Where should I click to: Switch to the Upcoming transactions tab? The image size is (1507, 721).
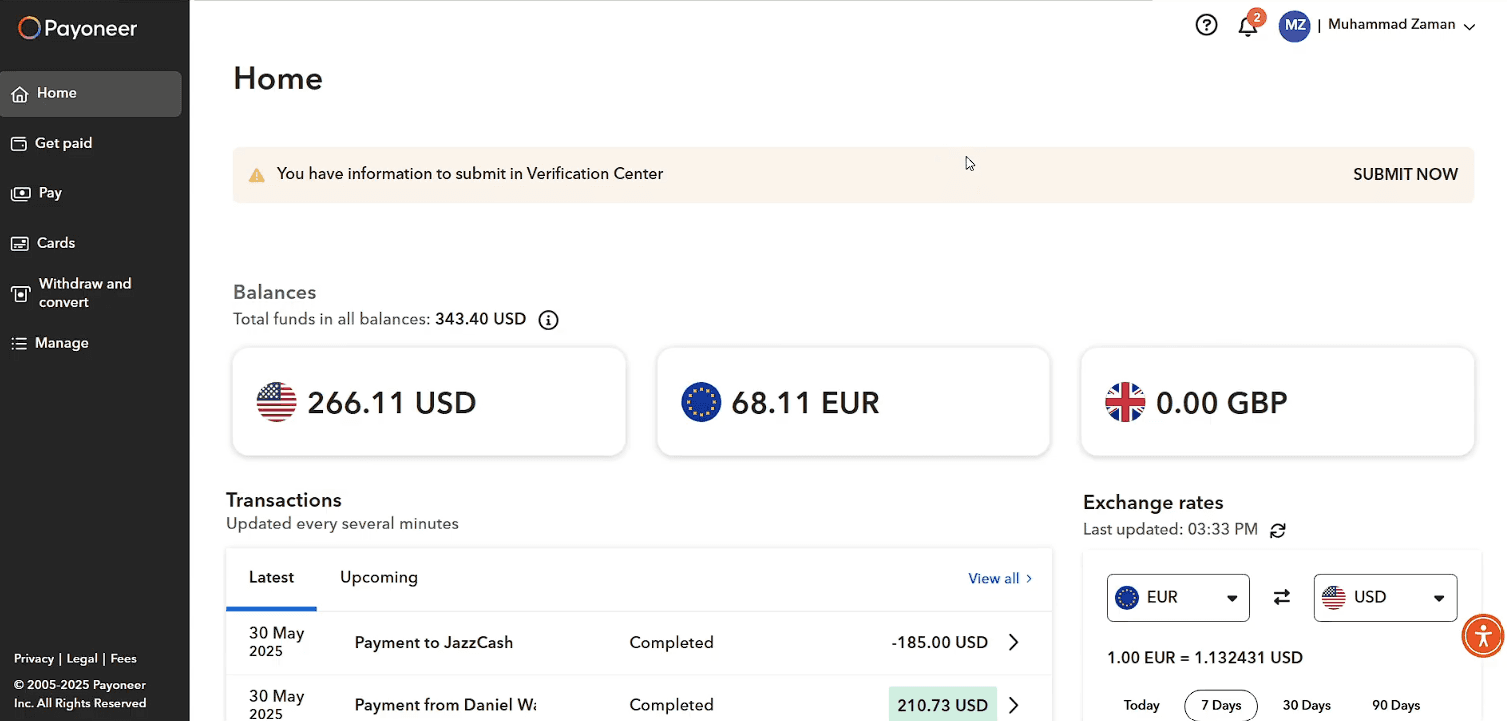379,577
